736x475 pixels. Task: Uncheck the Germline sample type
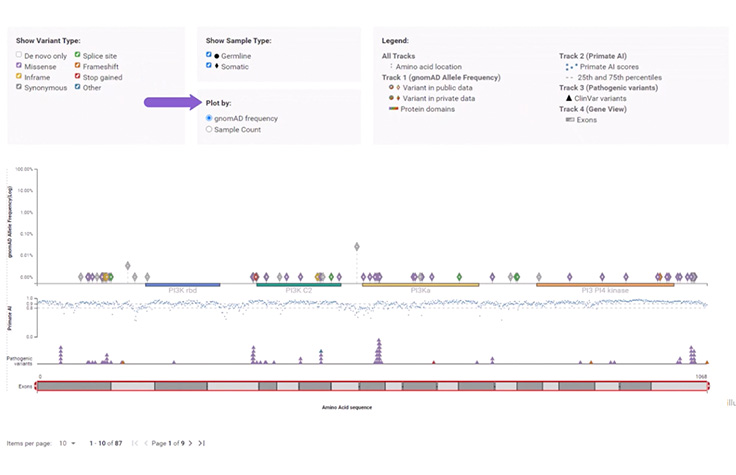208,55
